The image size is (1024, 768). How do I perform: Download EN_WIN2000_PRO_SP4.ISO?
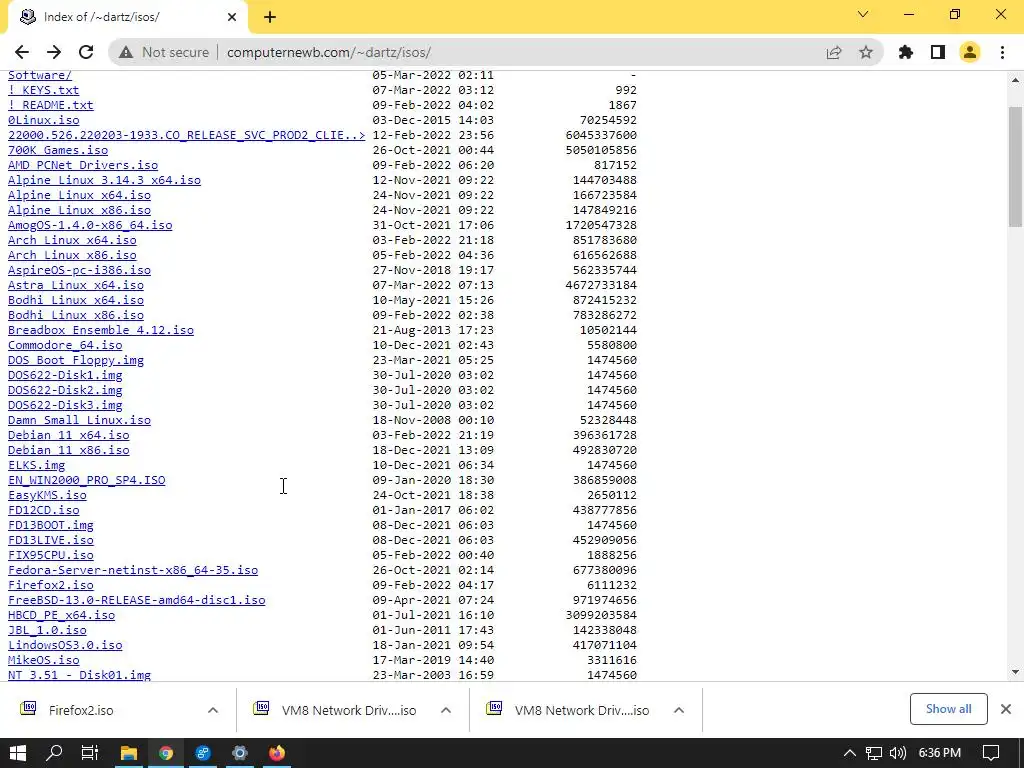[x=87, y=481]
